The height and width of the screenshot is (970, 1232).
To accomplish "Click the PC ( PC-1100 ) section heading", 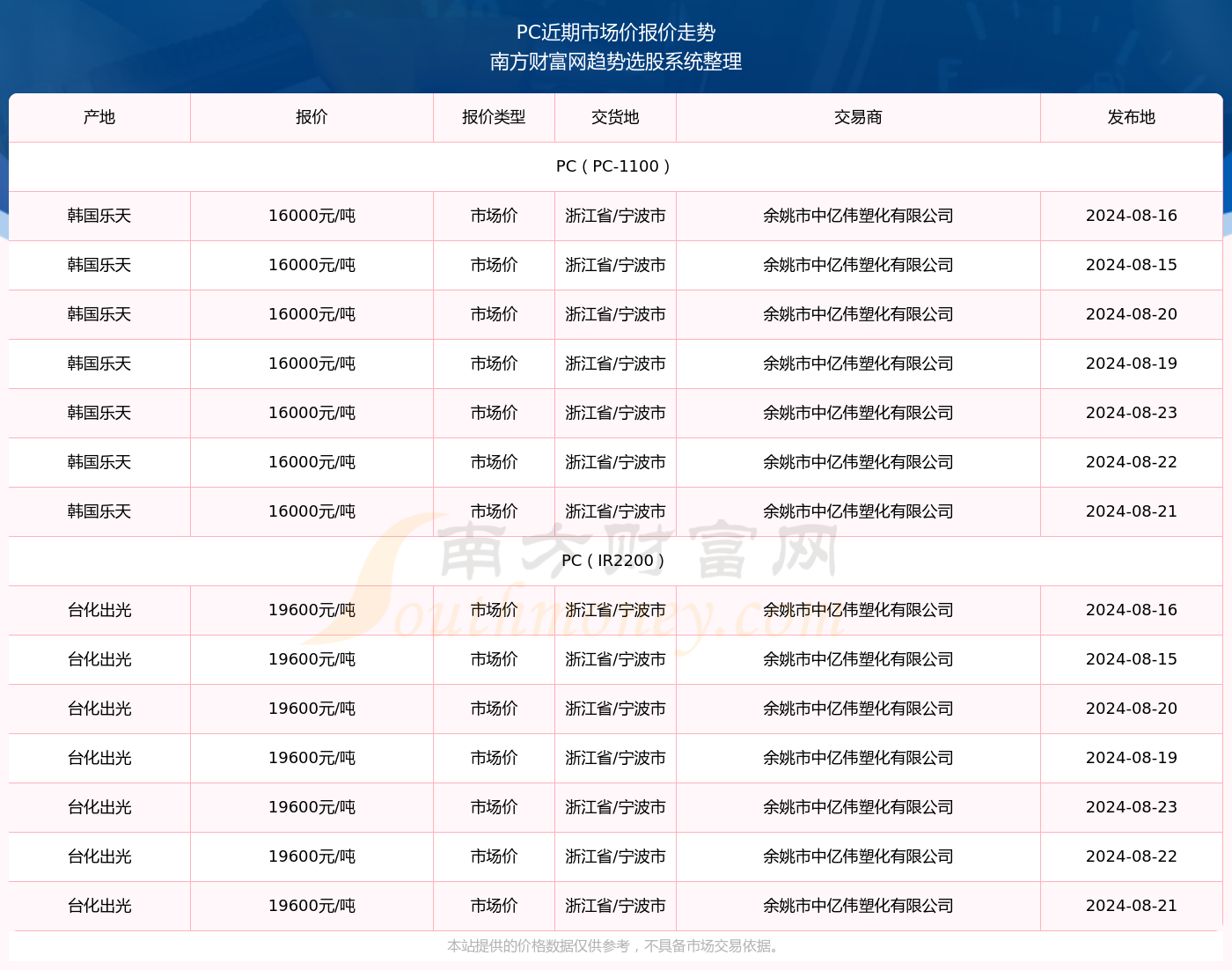I will (615, 166).
